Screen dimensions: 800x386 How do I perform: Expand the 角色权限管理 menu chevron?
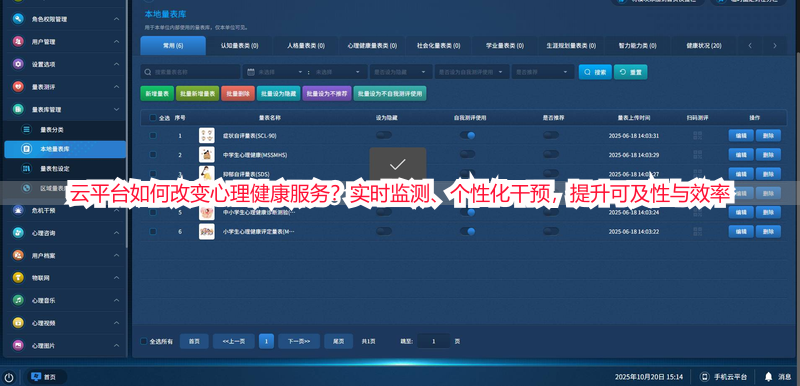(x=116, y=19)
